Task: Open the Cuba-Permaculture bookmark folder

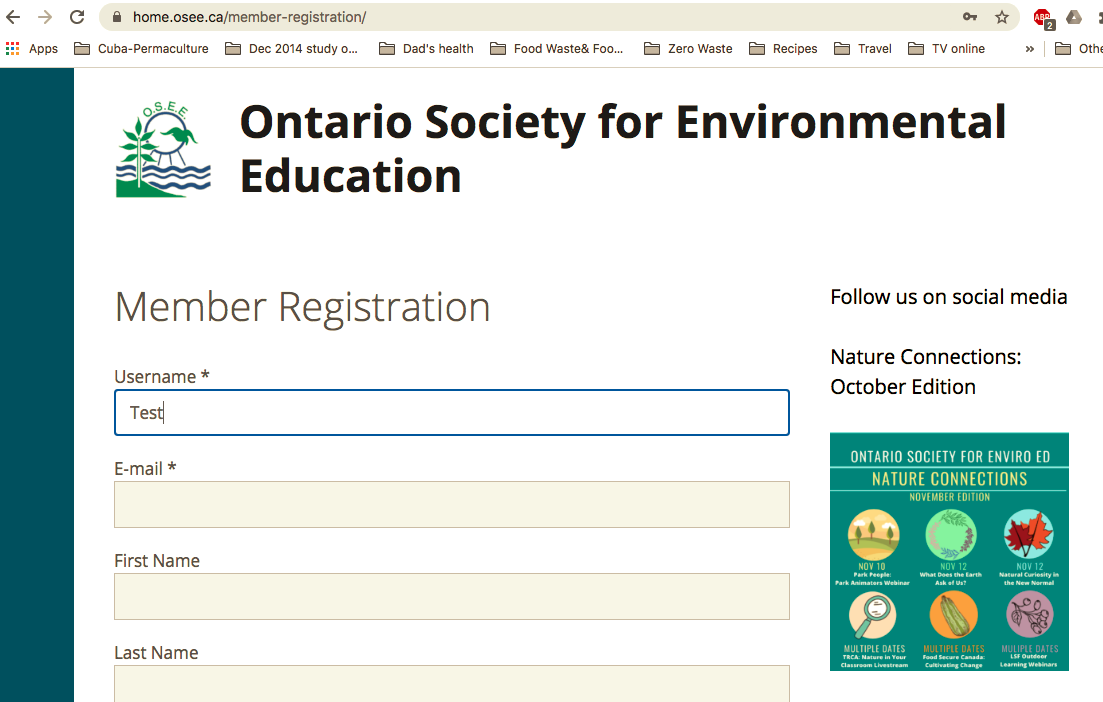Action: [x=141, y=49]
